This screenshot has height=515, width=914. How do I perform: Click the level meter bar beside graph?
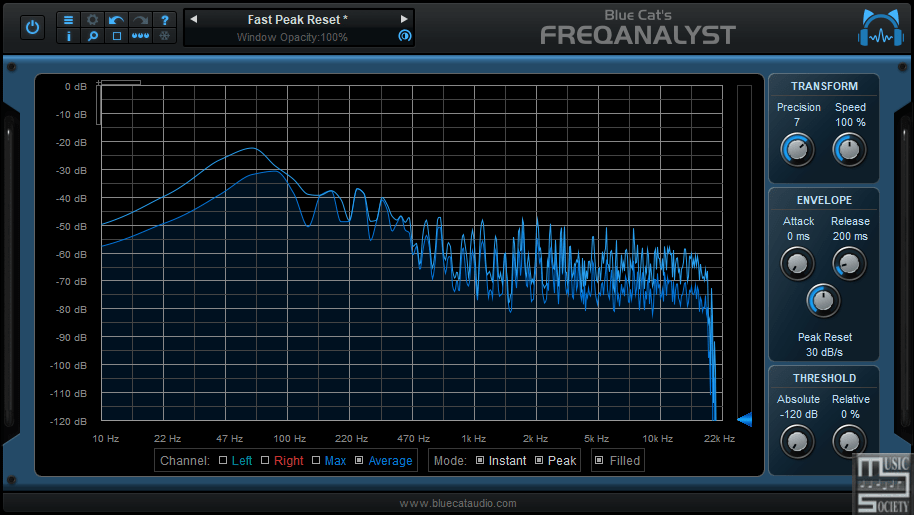744,251
